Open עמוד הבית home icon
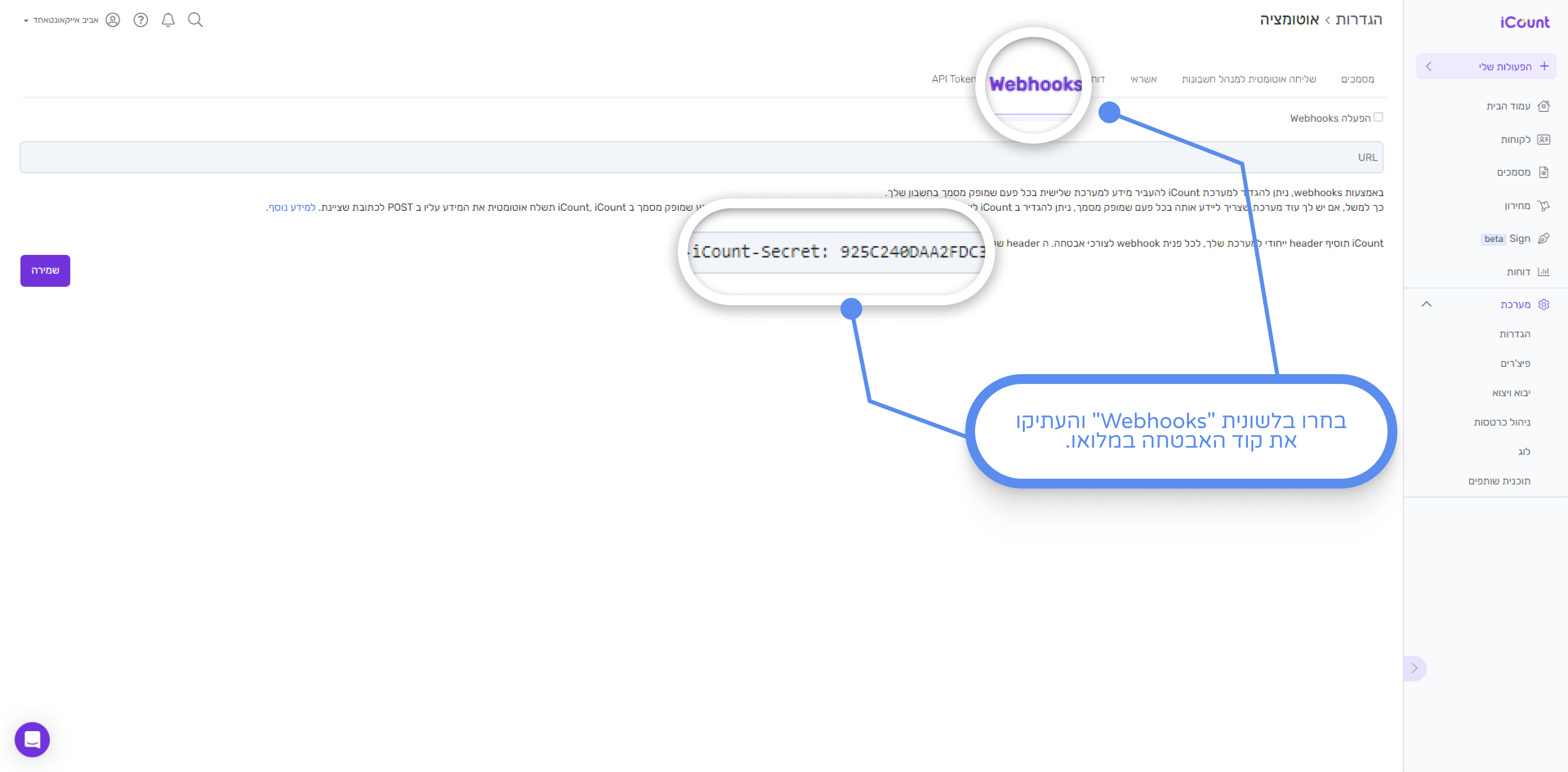 tap(1543, 106)
